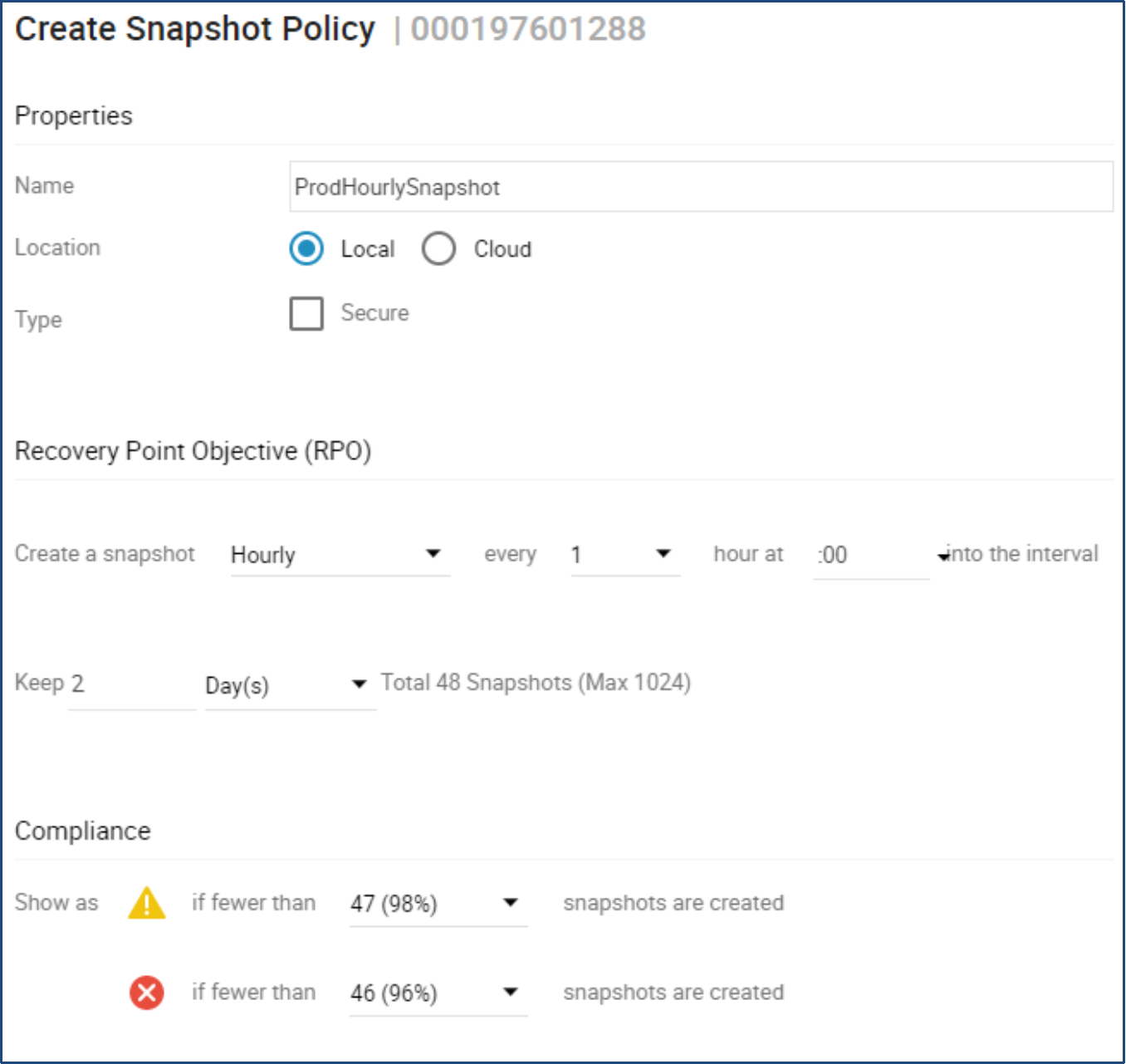The image size is (1126, 1064).
Task: Open the Hourly snapshot frequency dropdown
Action: click(x=340, y=555)
